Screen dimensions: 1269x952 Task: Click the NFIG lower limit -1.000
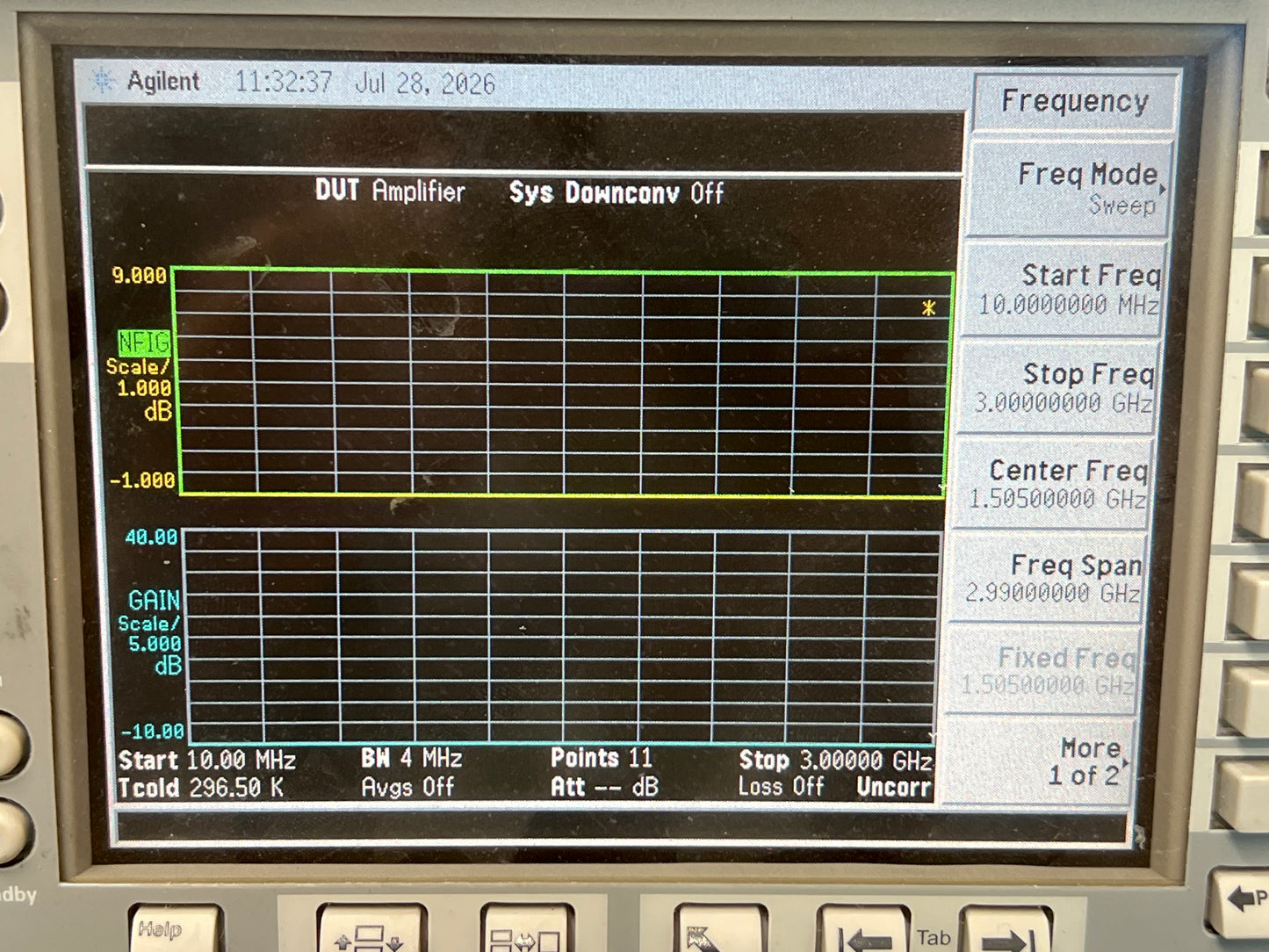pyautogui.click(x=142, y=480)
